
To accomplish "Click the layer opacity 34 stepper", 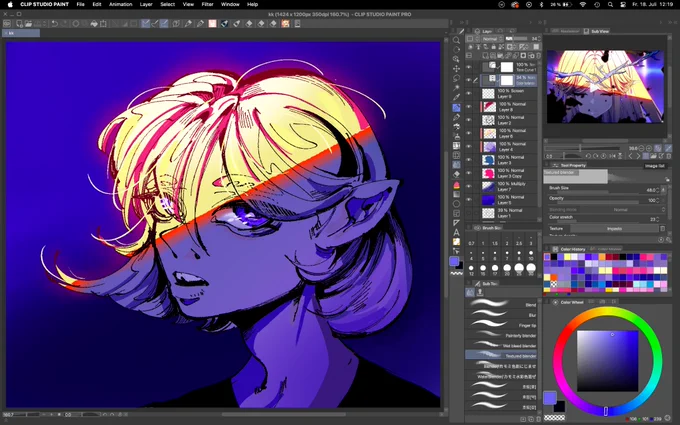I will [x=539, y=39].
